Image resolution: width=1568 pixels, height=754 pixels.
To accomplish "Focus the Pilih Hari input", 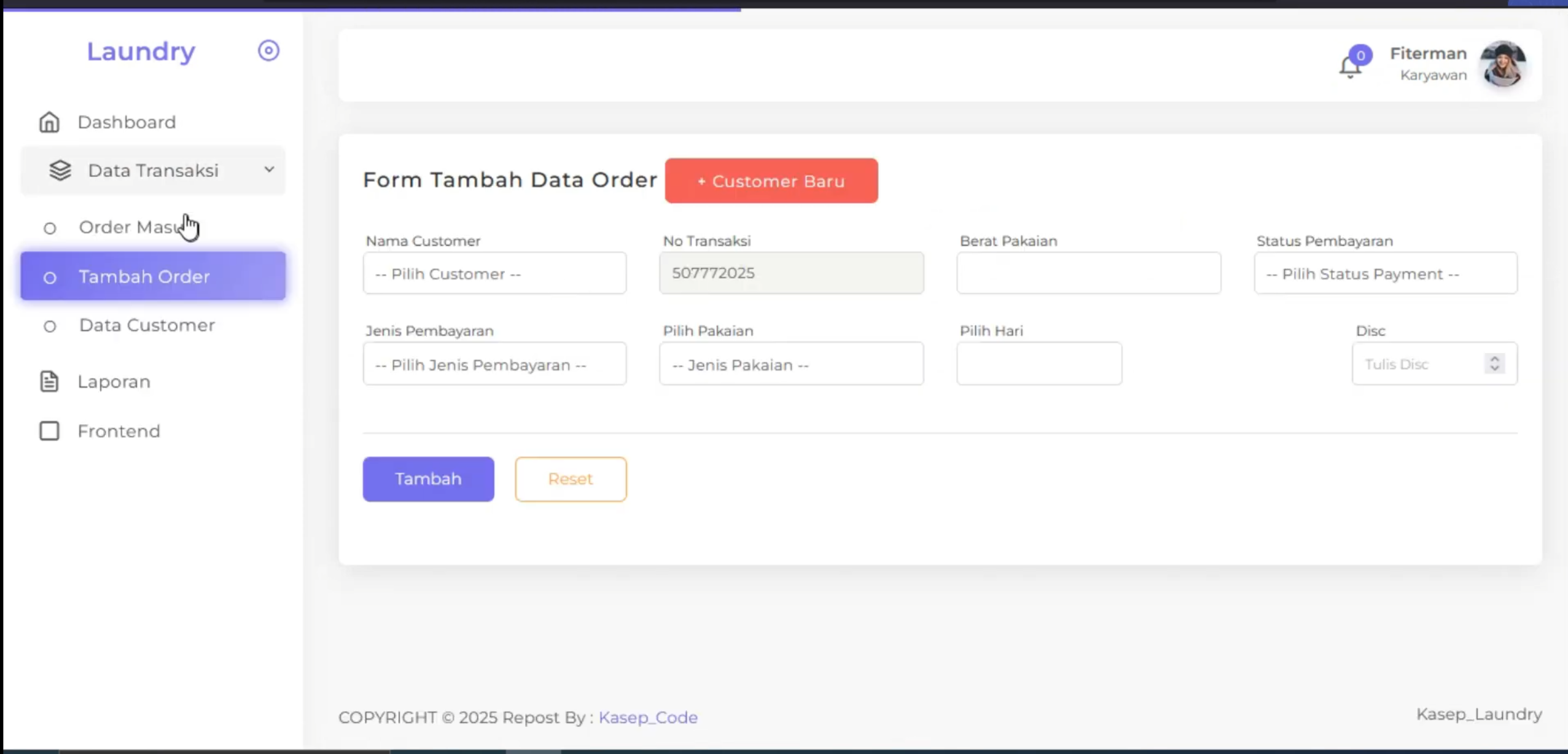I will 1039,364.
